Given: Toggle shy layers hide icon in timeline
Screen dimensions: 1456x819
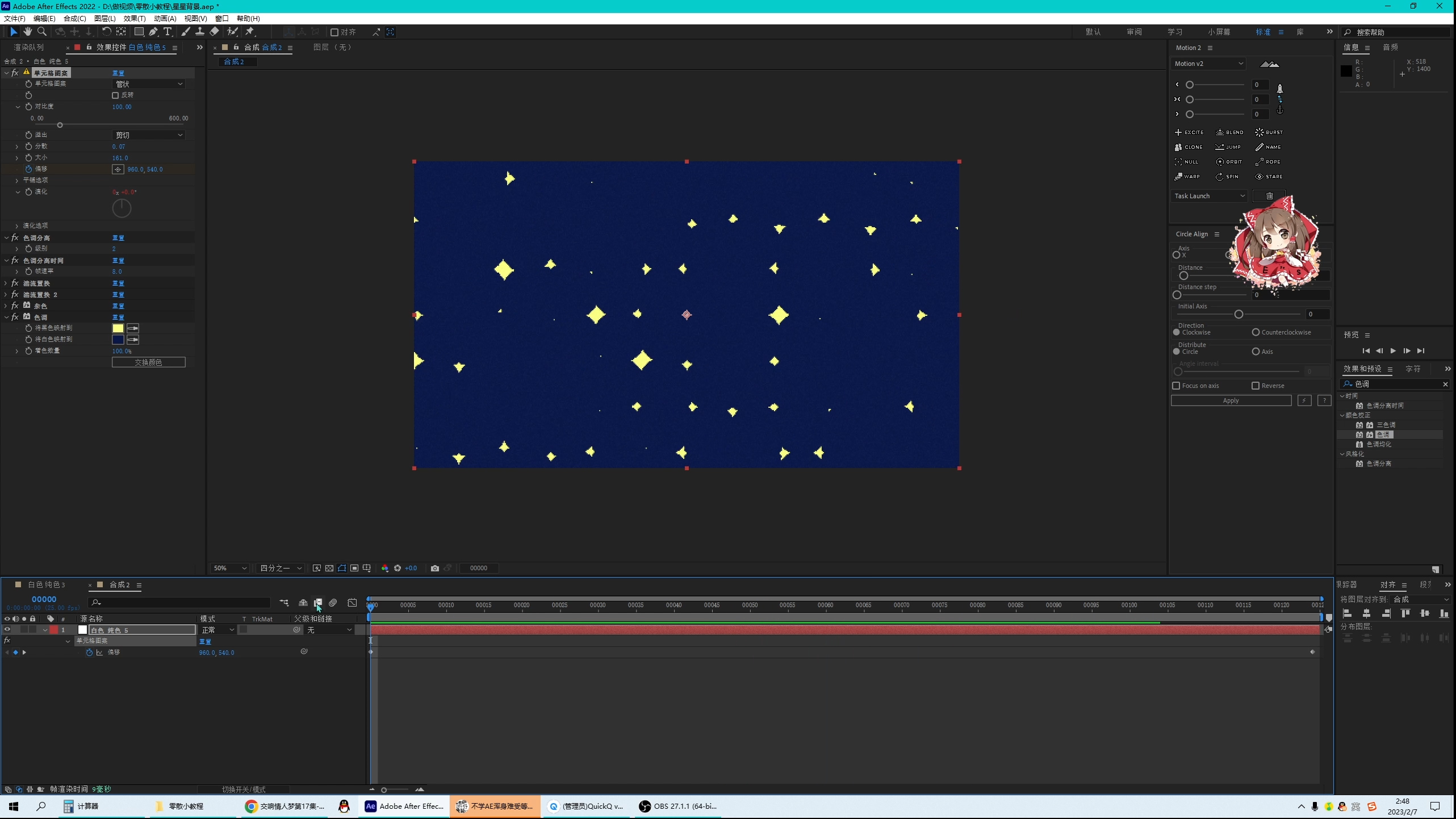Looking at the screenshot, I should 303,603.
